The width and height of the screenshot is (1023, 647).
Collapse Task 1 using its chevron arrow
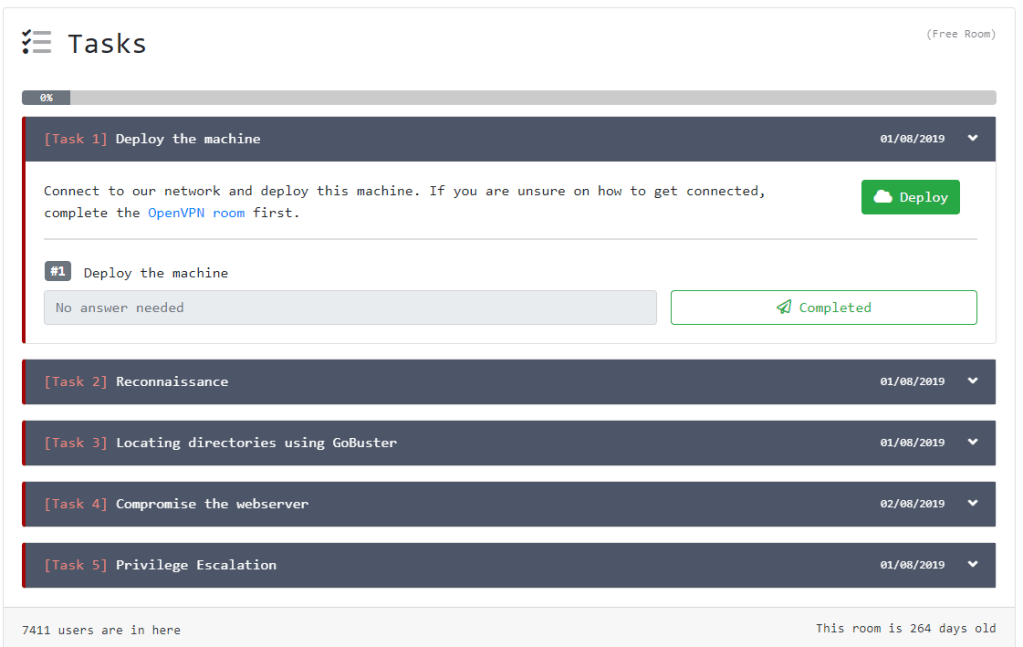click(x=972, y=139)
